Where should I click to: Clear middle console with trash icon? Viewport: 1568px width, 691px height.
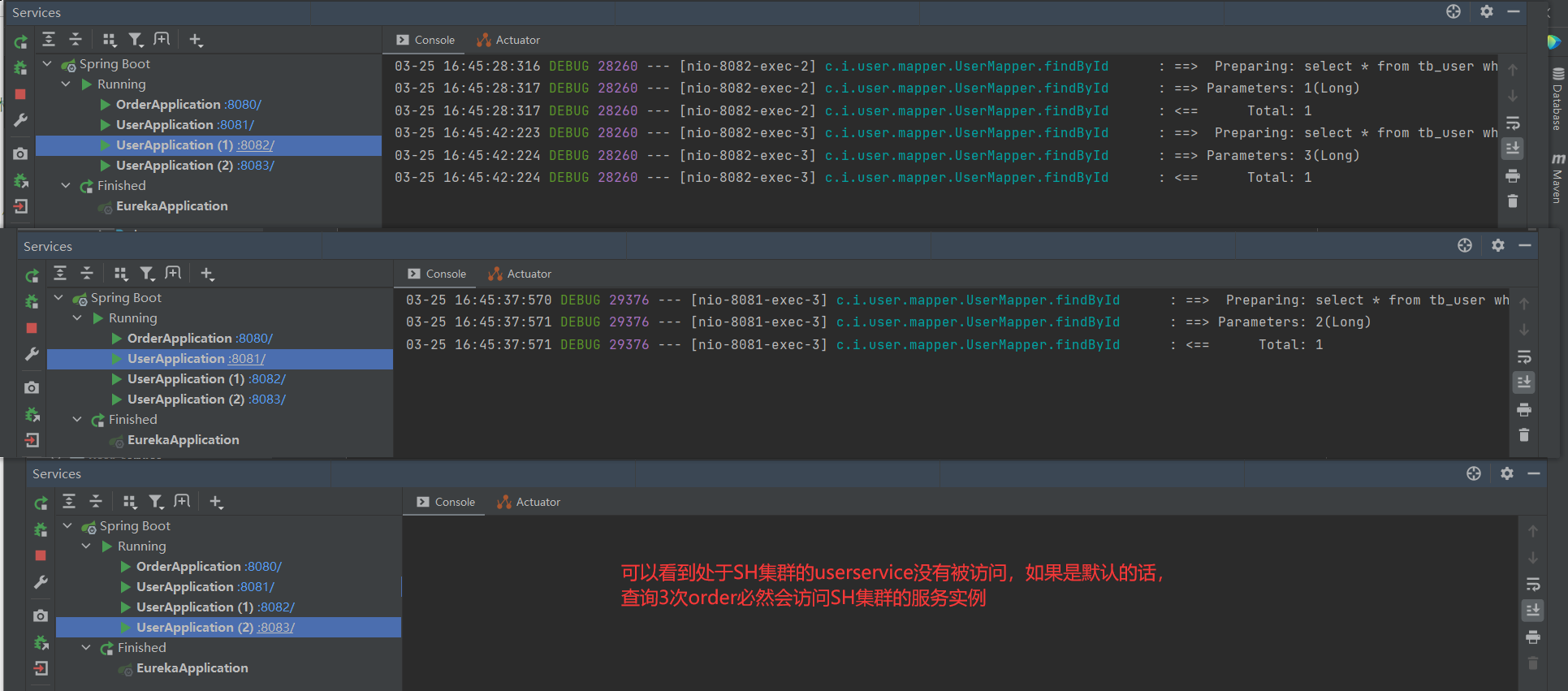click(1524, 434)
